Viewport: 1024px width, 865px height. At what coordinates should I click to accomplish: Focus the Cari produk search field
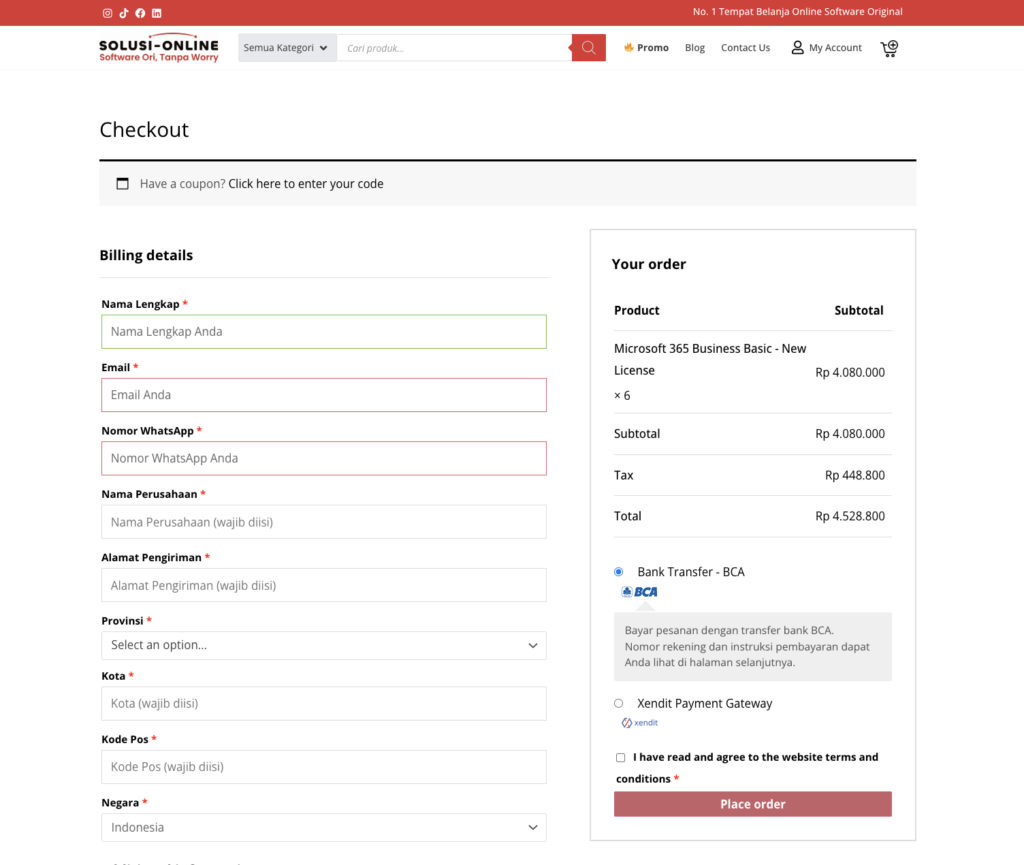pyautogui.click(x=455, y=48)
